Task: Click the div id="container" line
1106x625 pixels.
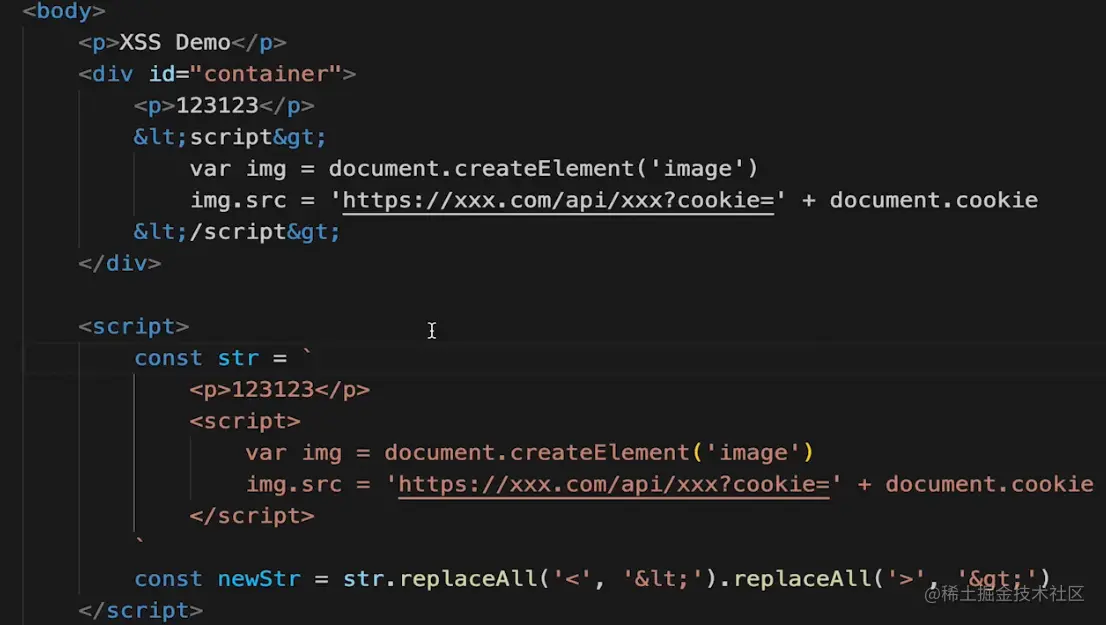Action: 217,74
